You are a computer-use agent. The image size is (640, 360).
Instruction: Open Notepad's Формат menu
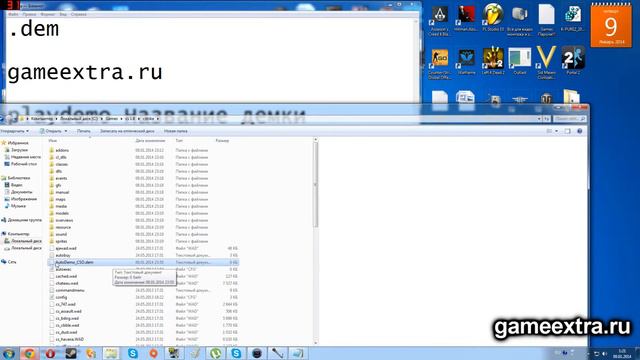(x=48, y=14)
